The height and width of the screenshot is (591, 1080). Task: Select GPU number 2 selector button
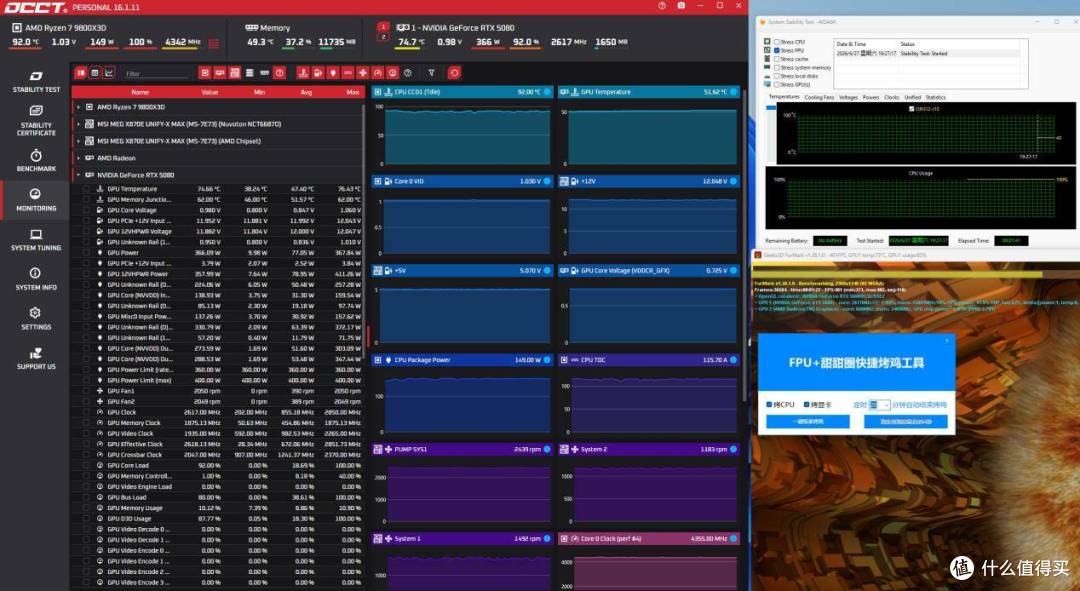click(384, 37)
